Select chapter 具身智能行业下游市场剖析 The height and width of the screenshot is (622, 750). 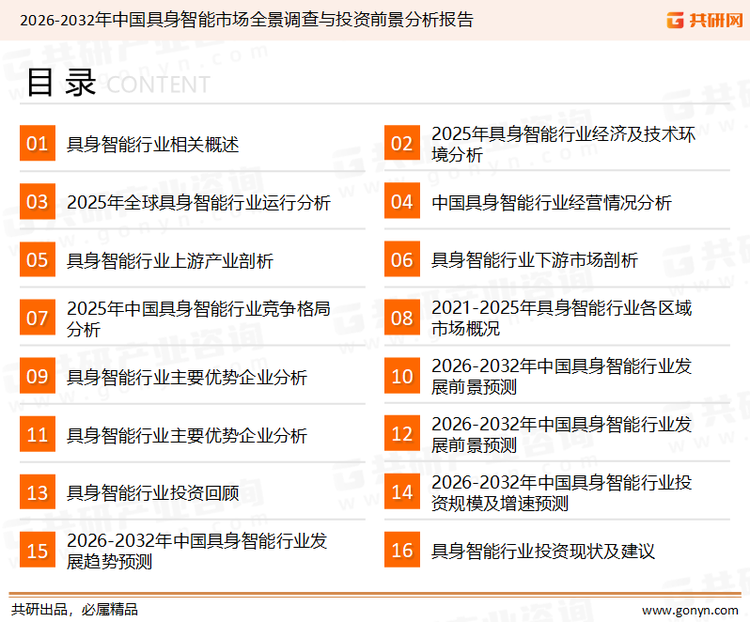click(534, 261)
